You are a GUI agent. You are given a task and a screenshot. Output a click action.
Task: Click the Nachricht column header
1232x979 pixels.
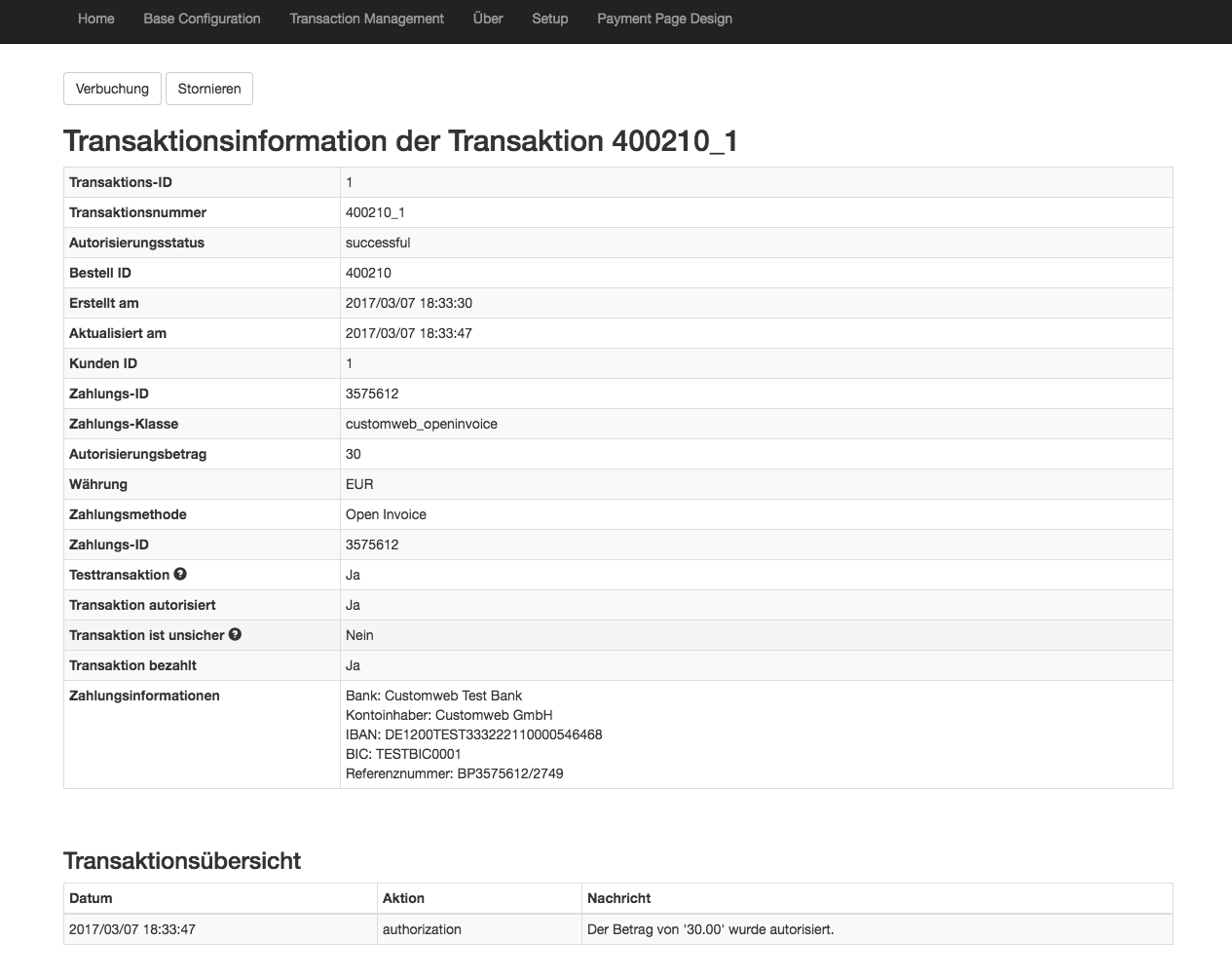click(x=618, y=898)
